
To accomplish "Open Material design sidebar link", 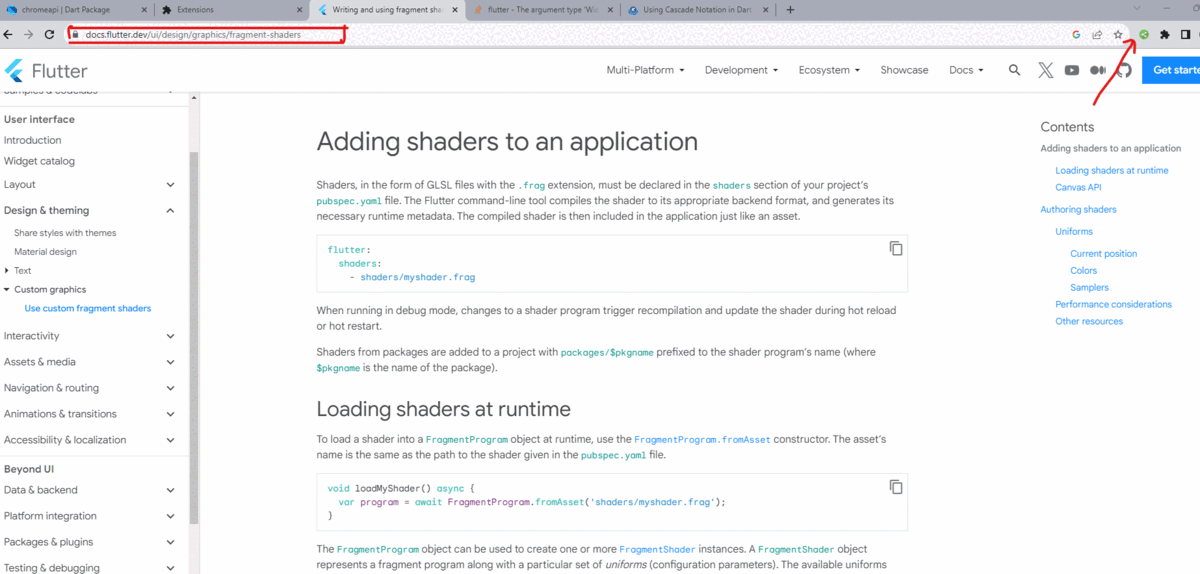I will [x=45, y=252].
